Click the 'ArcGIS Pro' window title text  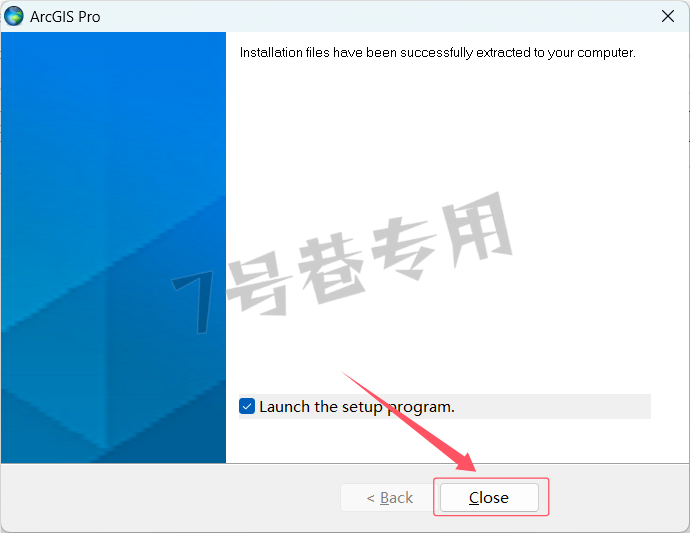65,17
